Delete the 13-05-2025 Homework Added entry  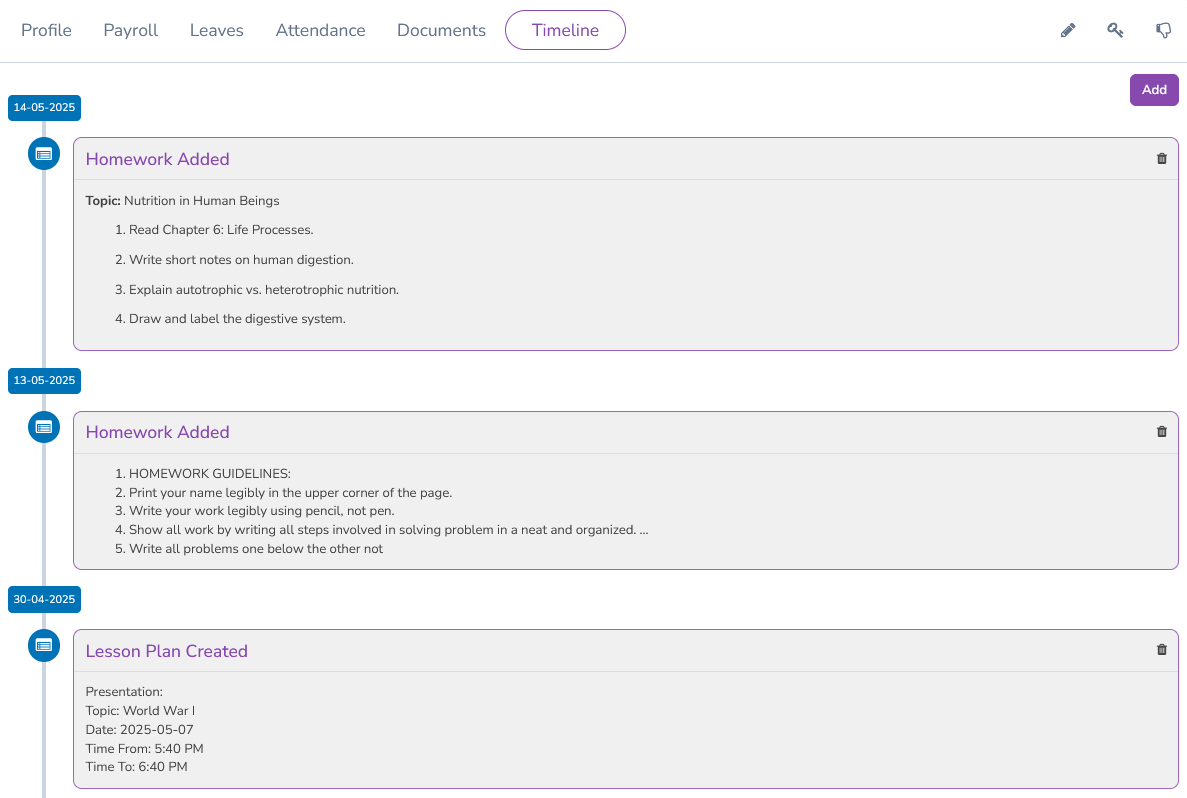tap(1161, 432)
